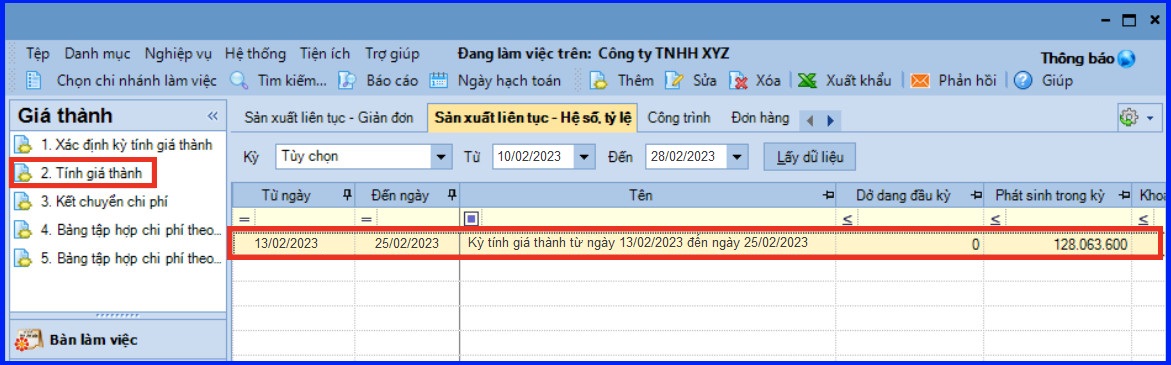
Task: Open the Danh mục menu
Action: point(97,54)
